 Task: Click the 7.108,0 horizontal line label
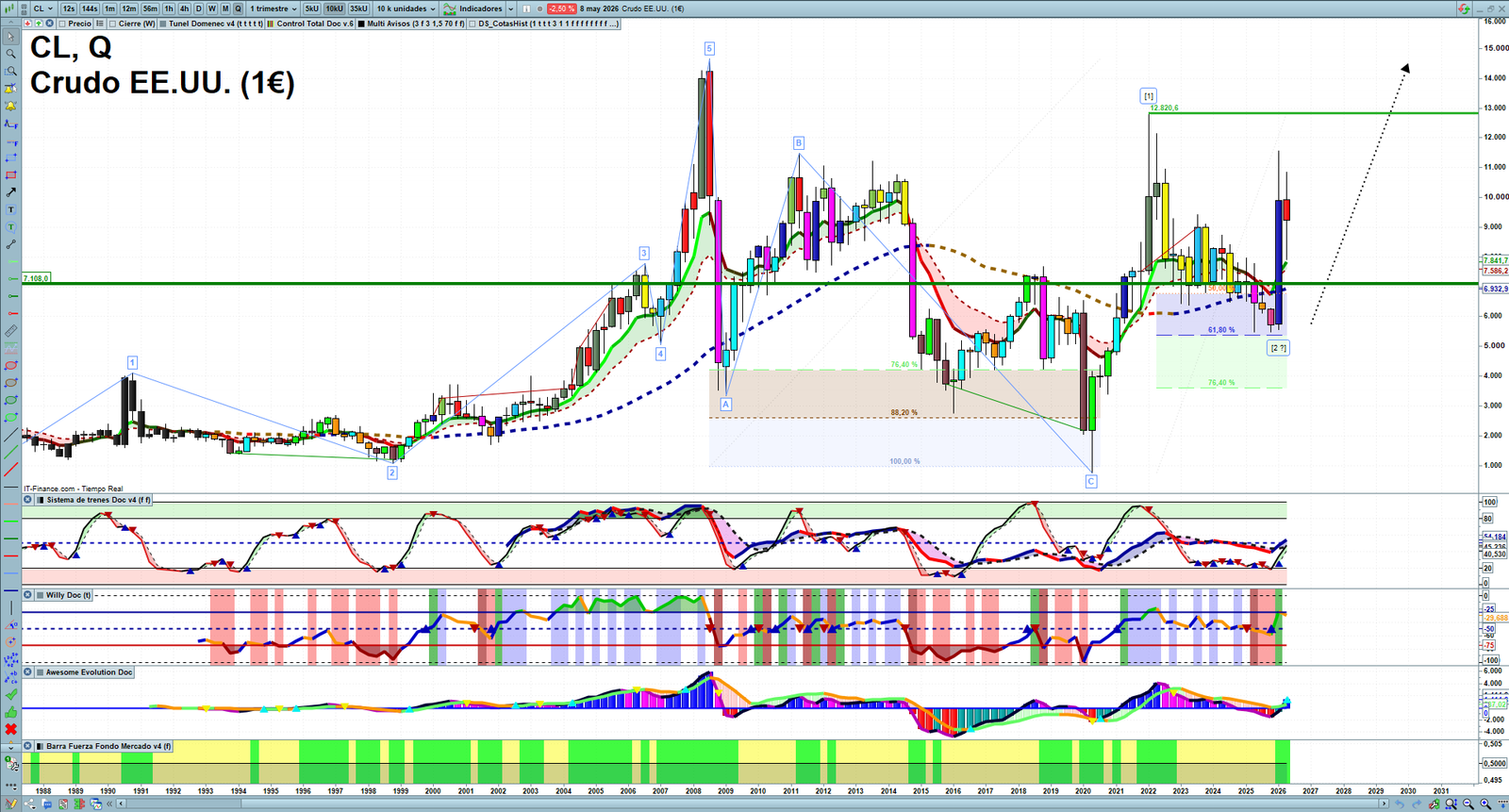coord(36,278)
